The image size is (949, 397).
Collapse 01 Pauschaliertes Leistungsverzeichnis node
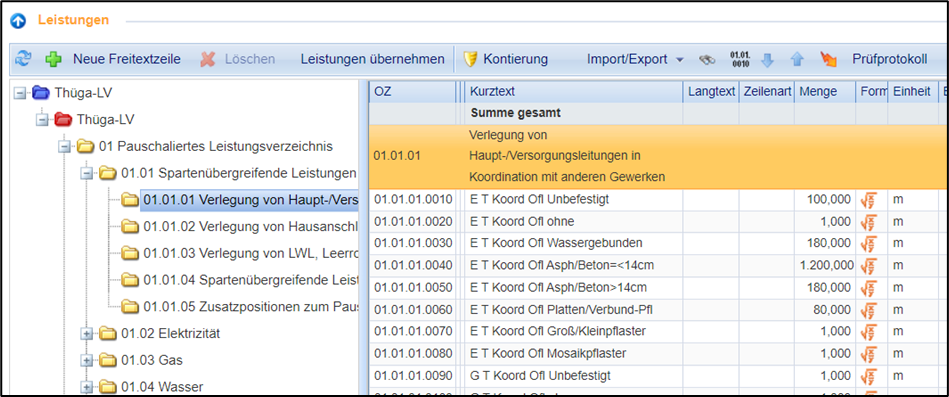coord(64,146)
